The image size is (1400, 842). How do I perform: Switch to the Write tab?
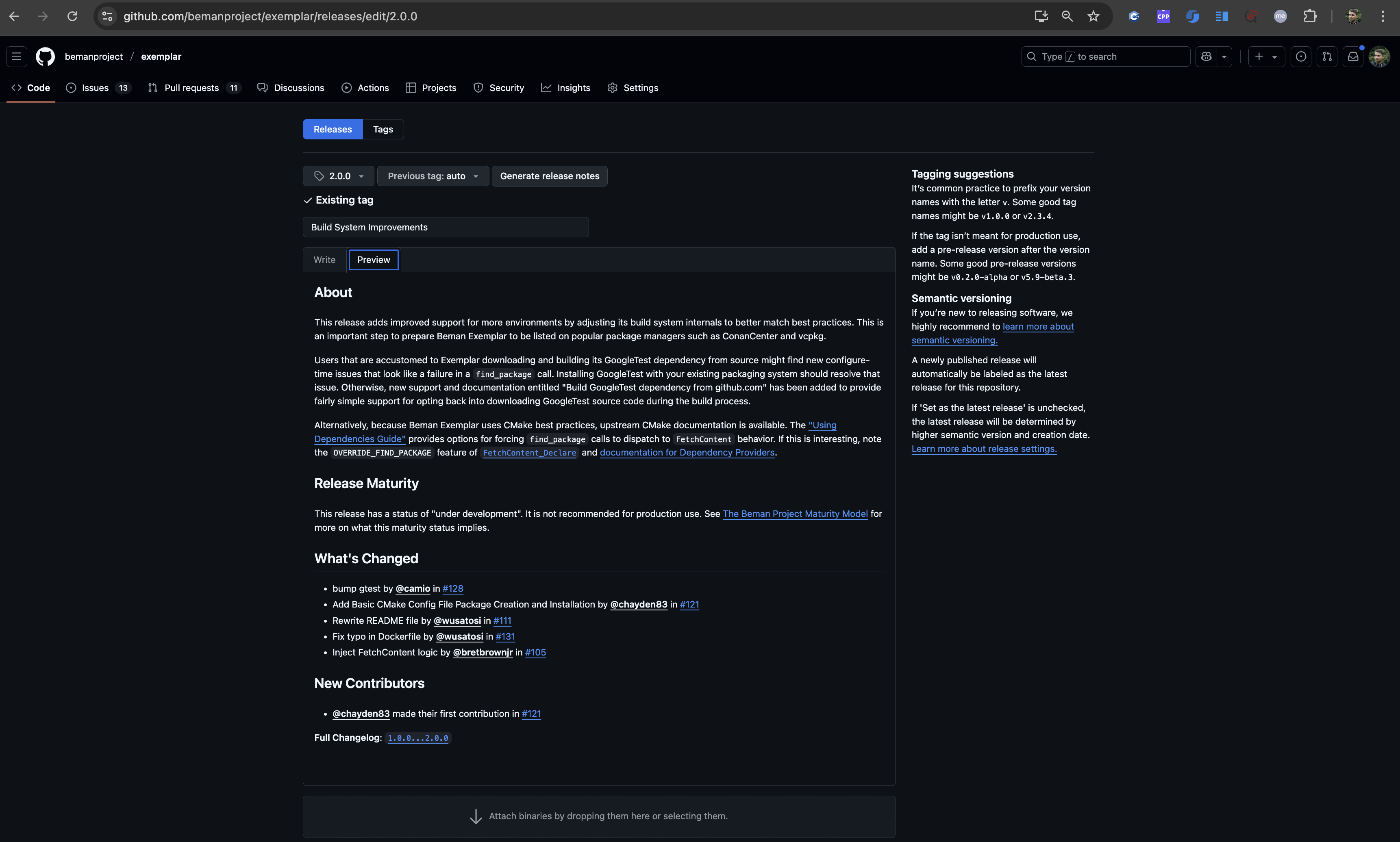[324, 260]
